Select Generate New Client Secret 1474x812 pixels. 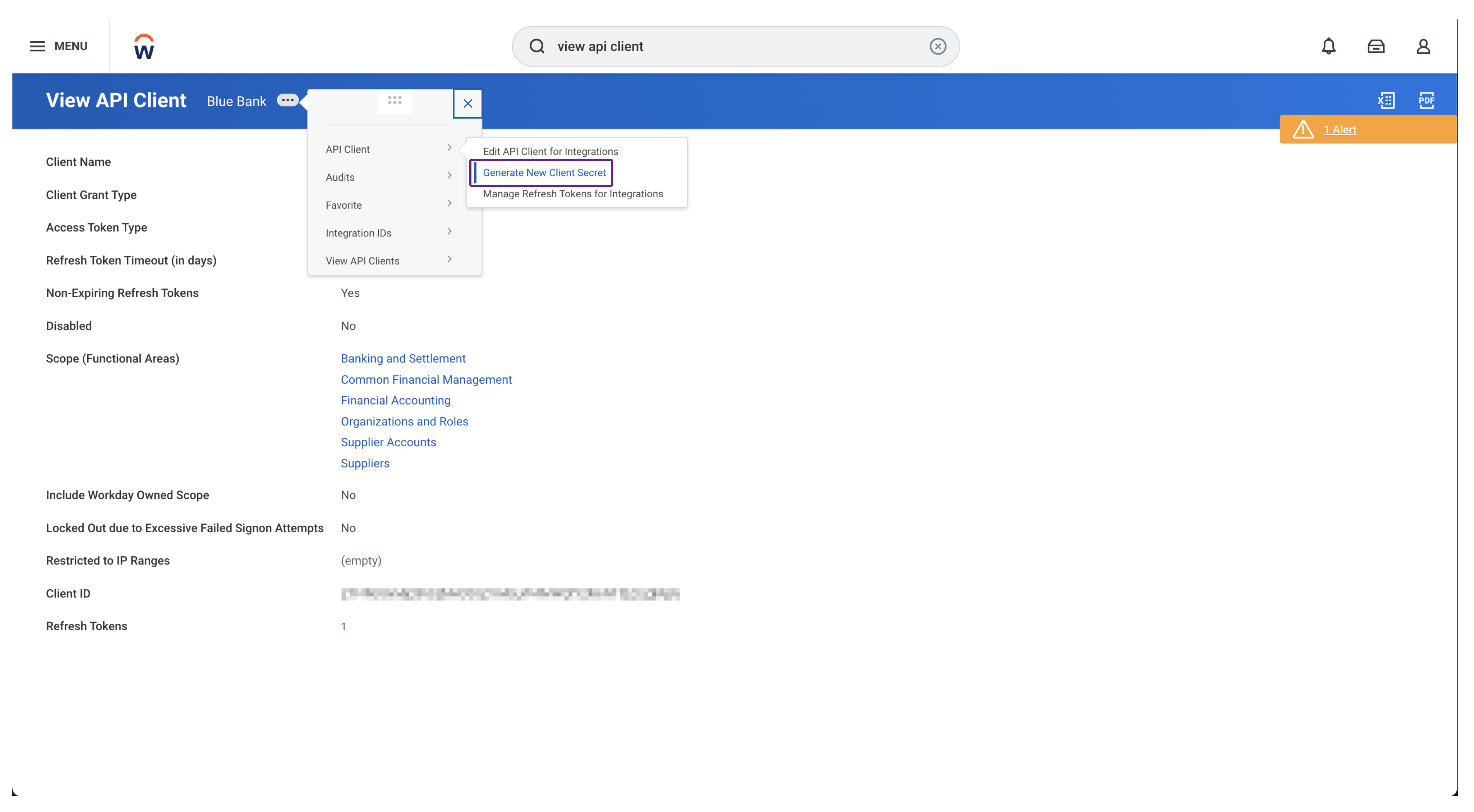pos(544,172)
